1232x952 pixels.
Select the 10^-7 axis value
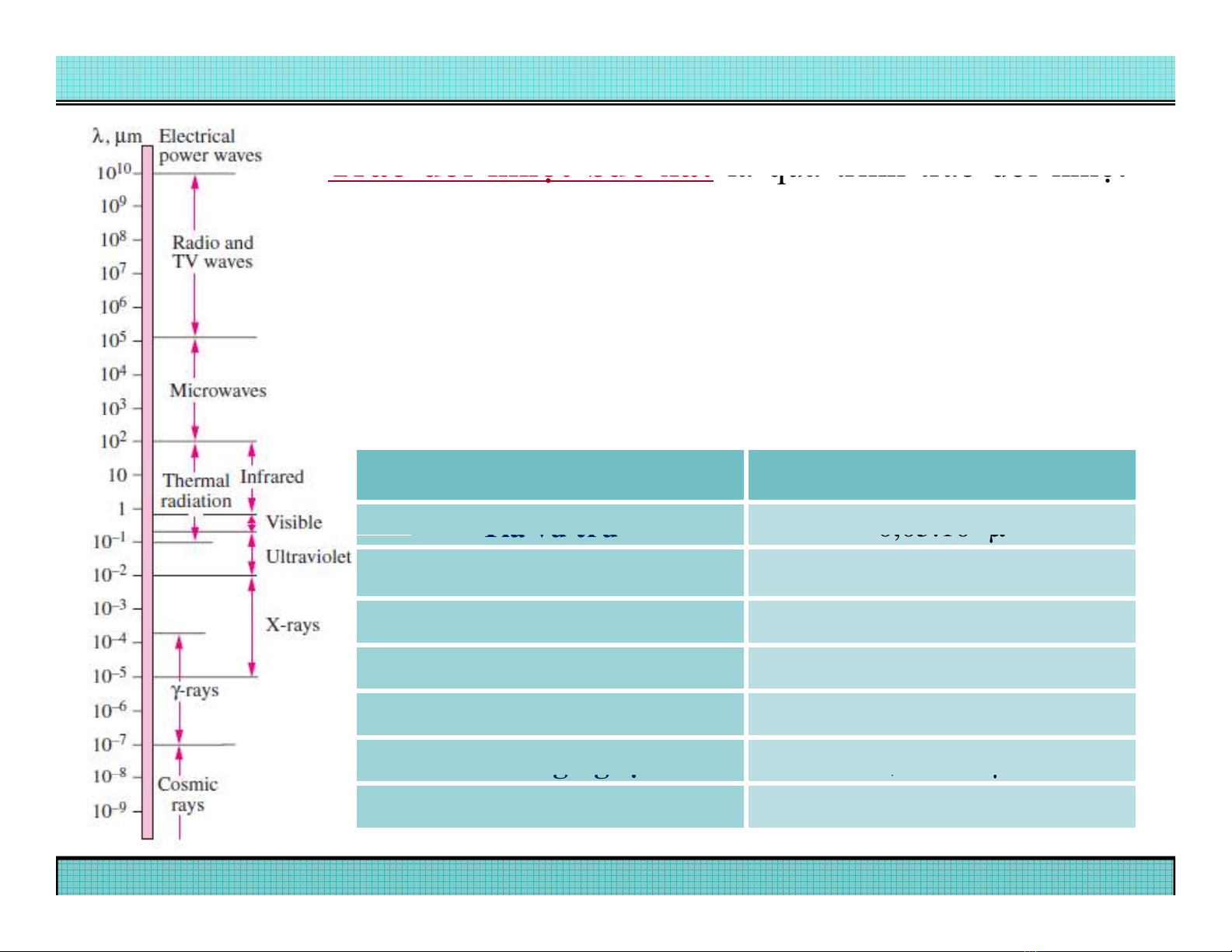pos(110,745)
